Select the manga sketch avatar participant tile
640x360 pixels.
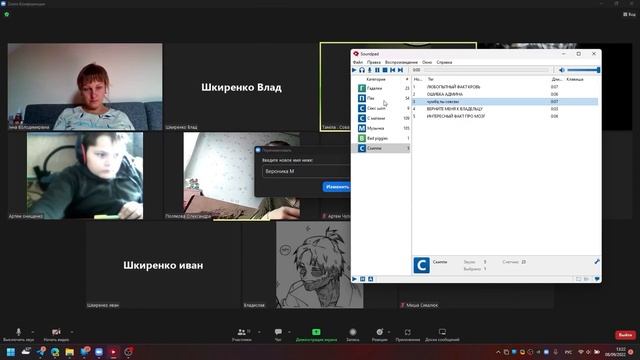coord(319,265)
